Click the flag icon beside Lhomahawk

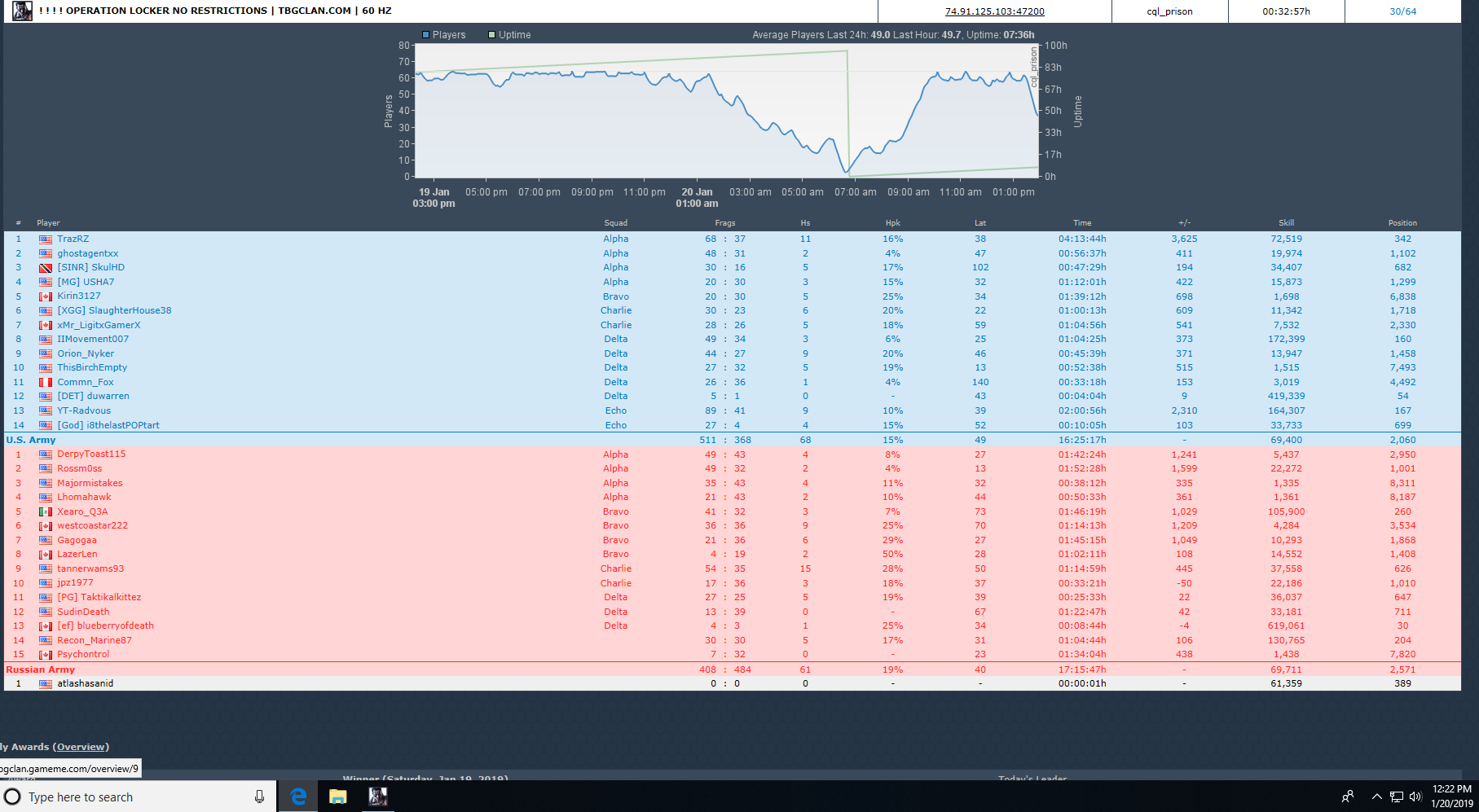46,498
